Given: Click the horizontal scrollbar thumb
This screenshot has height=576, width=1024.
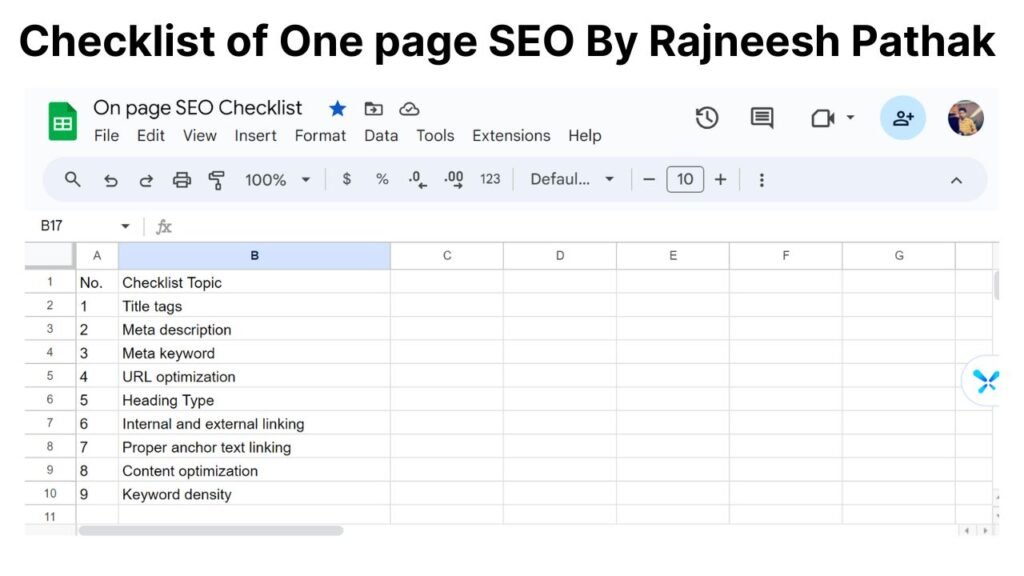Looking at the screenshot, I should pyautogui.click(x=210, y=531).
